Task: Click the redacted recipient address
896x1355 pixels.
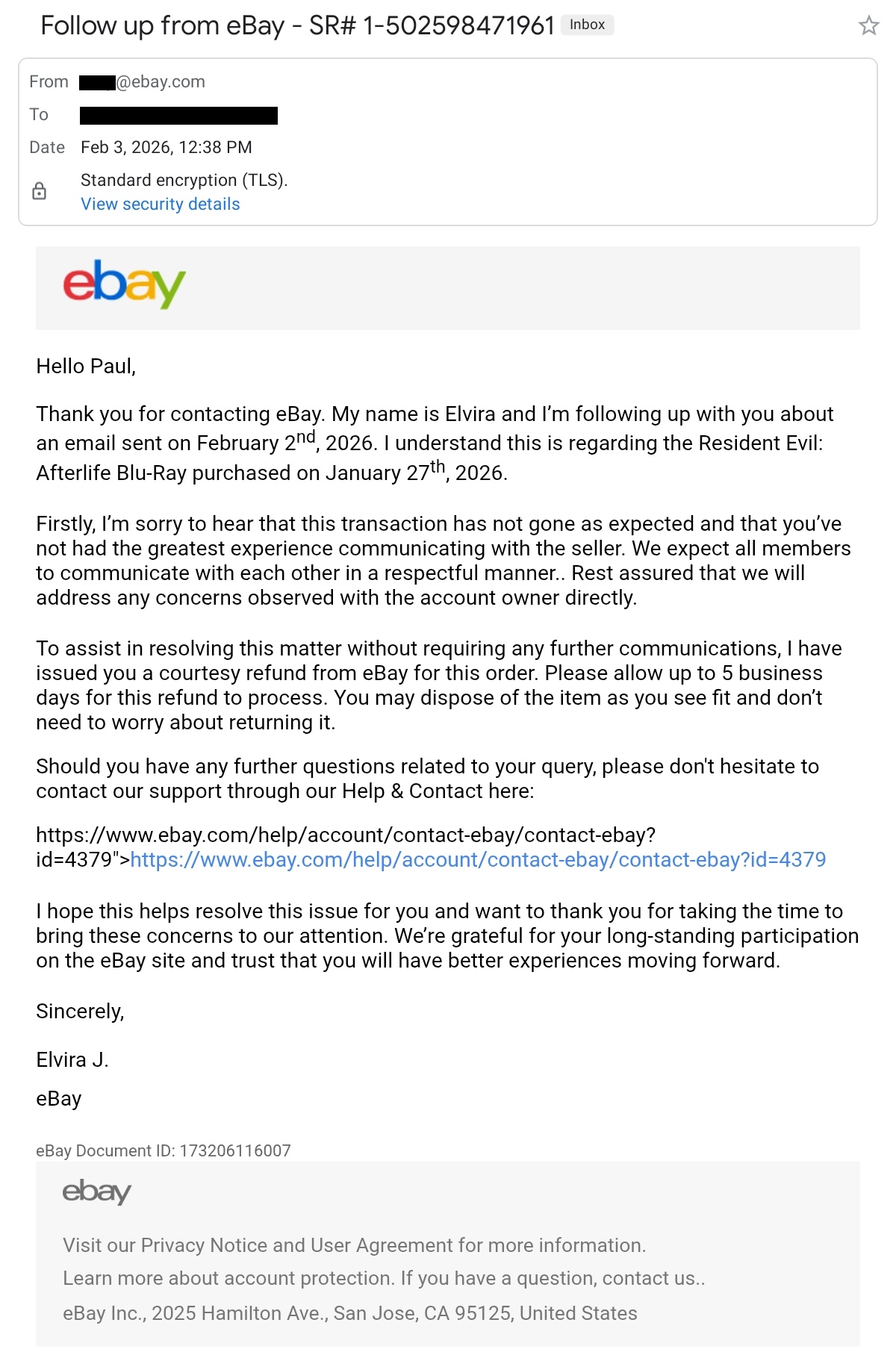Action: 178,115
